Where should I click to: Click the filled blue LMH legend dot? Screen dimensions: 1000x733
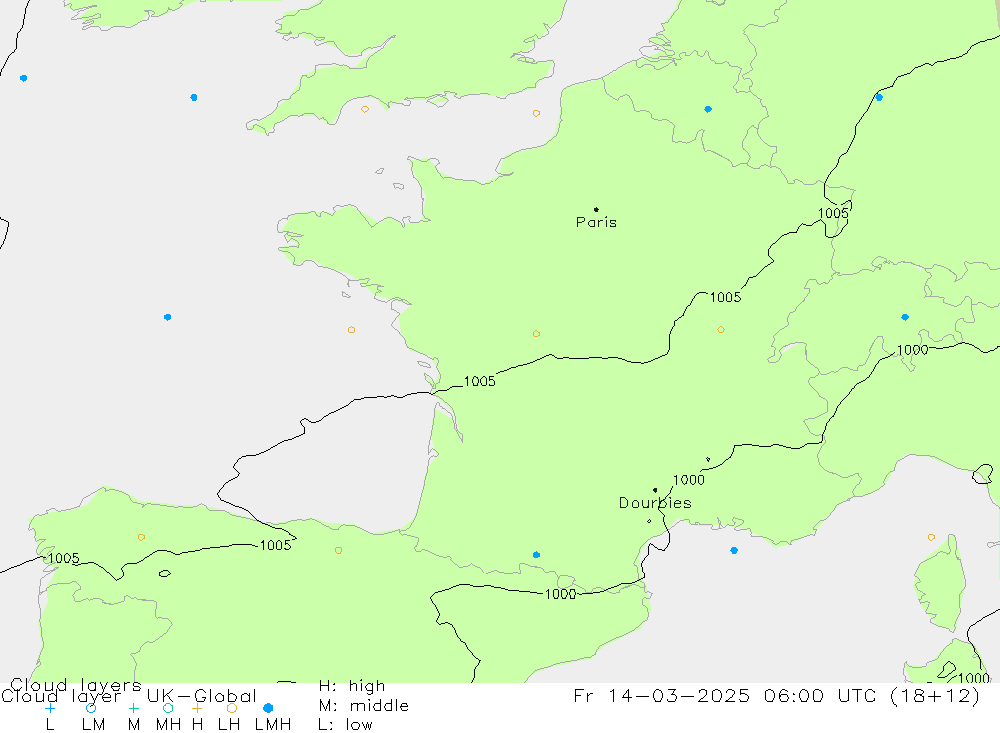[268, 708]
